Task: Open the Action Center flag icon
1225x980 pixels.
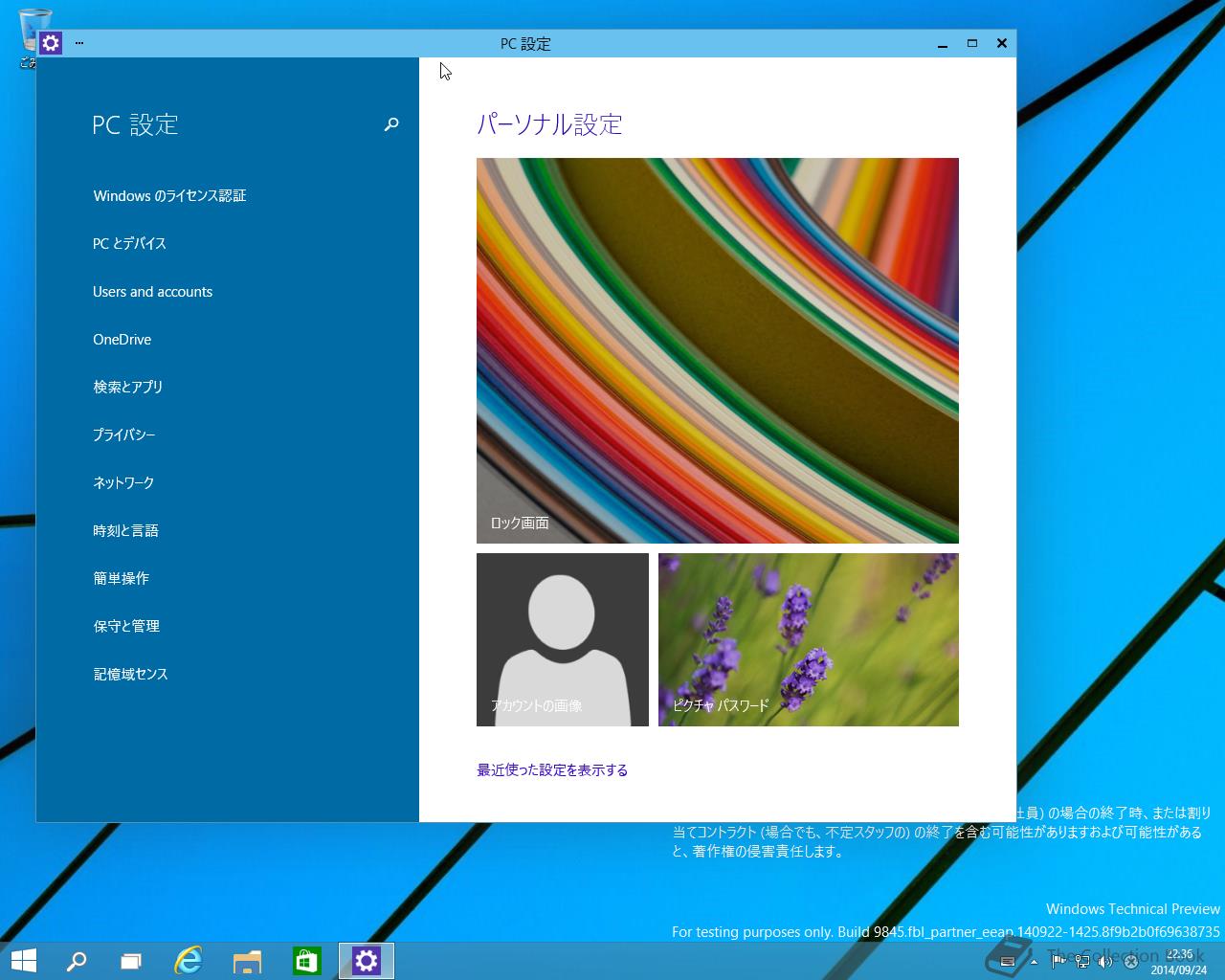Action: [1058, 961]
